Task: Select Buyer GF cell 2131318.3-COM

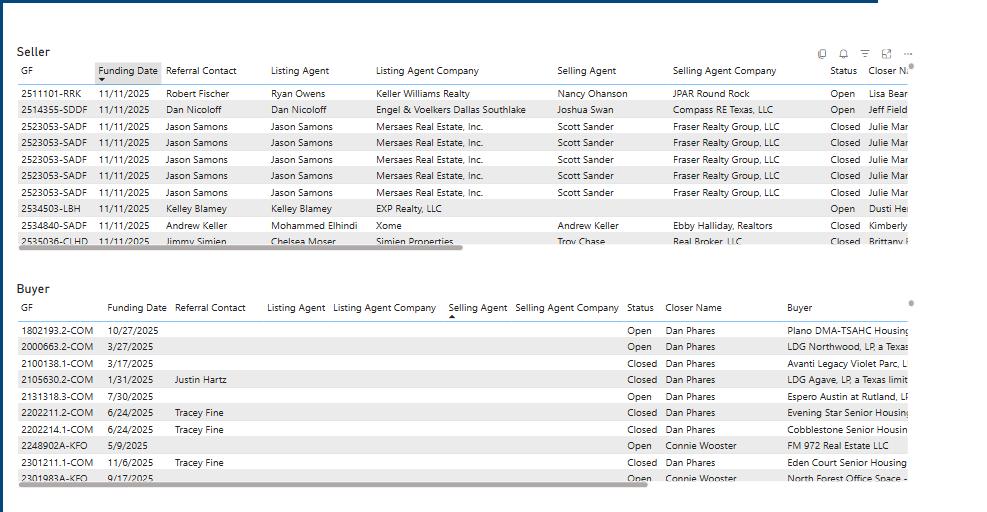Action: (57, 397)
